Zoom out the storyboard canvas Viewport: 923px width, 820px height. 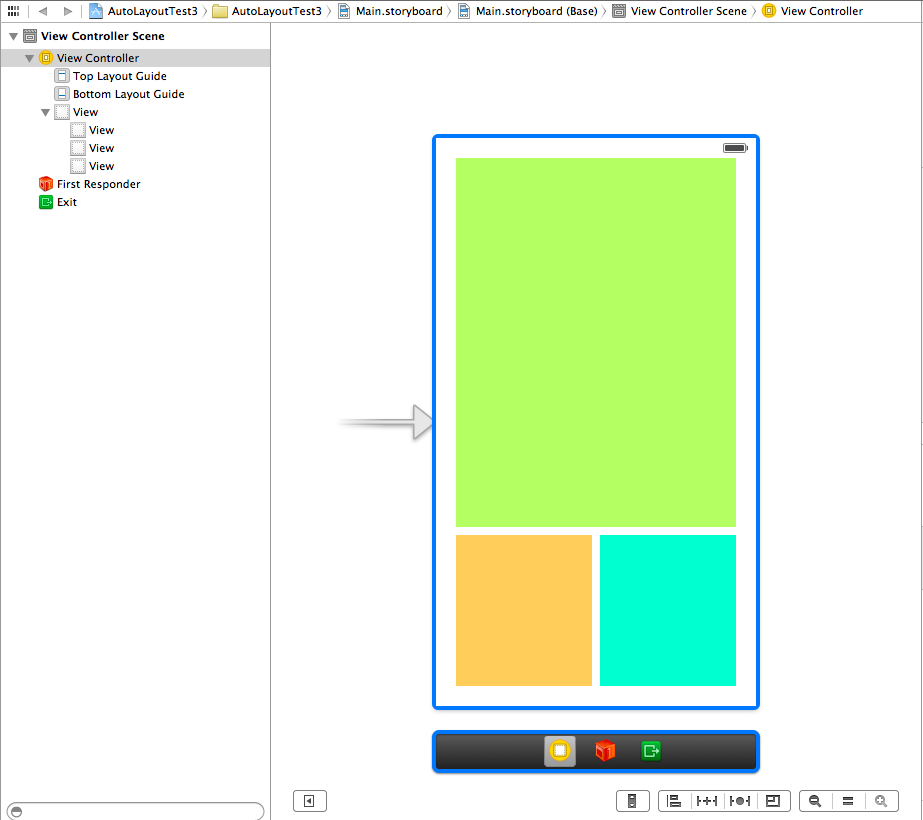(x=815, y=801)
